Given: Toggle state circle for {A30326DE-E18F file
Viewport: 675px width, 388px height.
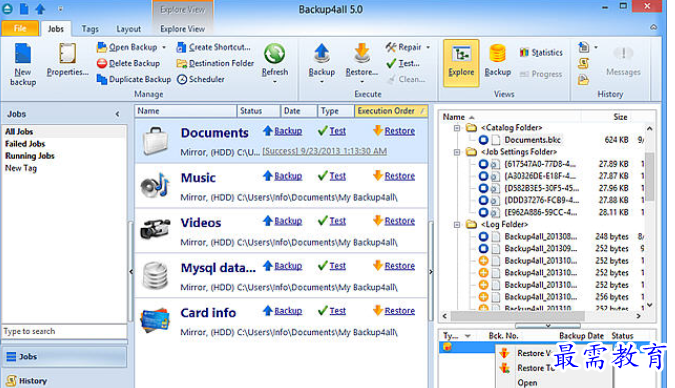Looking at the screenshot, I should click(x=483, y=176).
